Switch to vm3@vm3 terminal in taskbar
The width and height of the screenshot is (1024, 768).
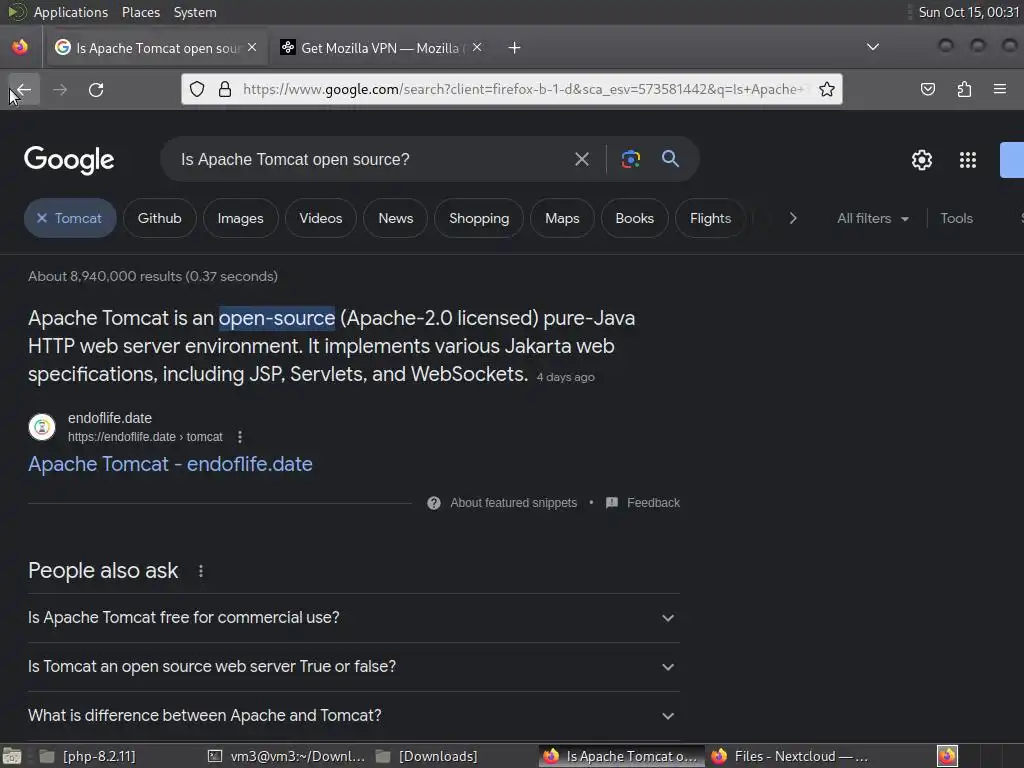pos(286,756)
